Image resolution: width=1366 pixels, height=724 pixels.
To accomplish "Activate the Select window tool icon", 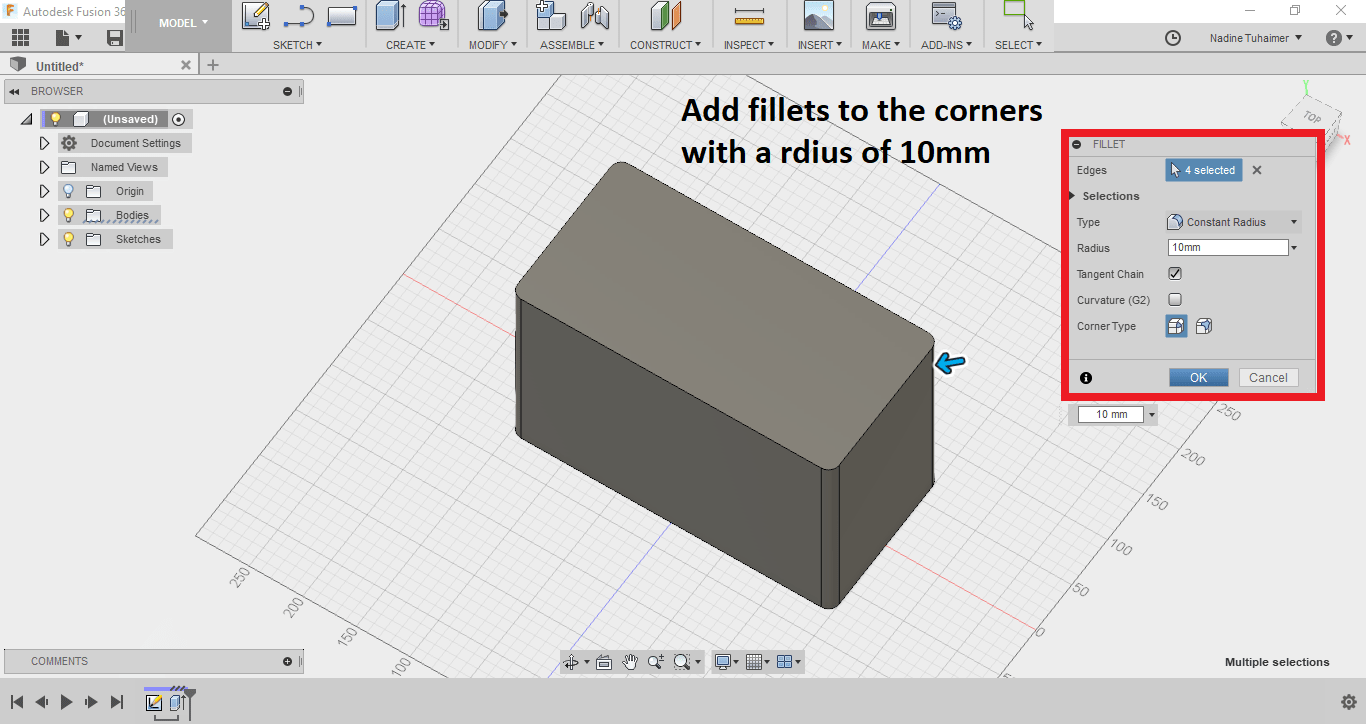I will coord(1018,15).
